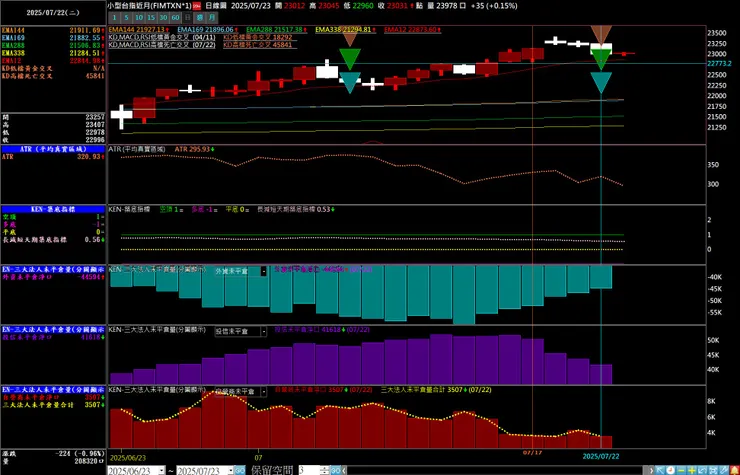Open the 投信未平倉 dropdown
This screenshot has width=740, height=475.
tap(263, 331)
